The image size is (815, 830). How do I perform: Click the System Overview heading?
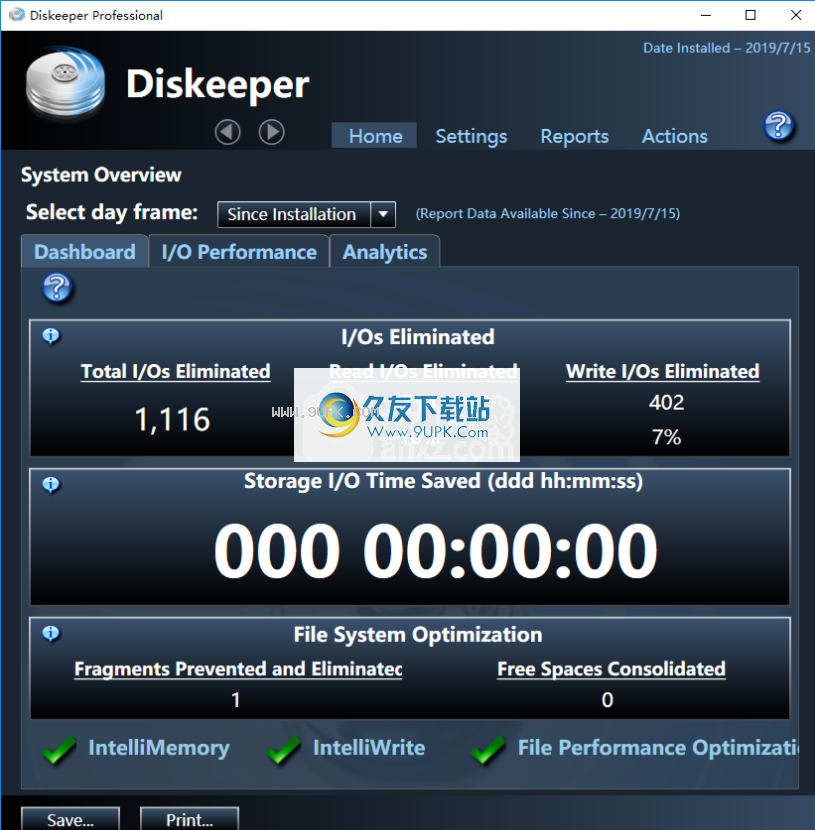tap(101, 175)
